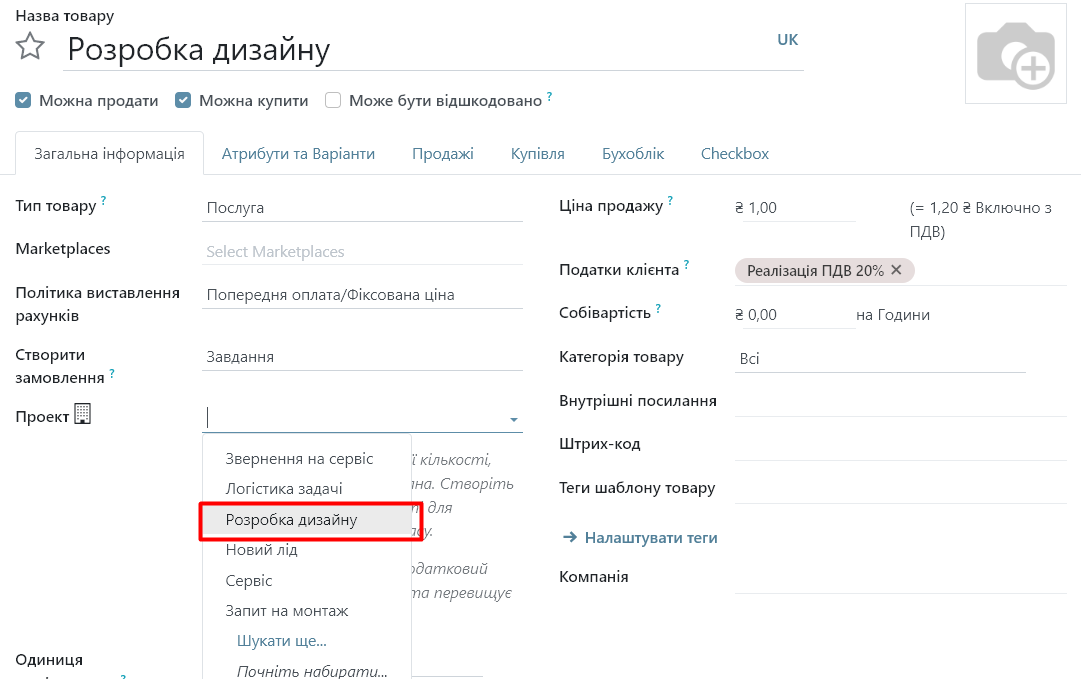Screen dimensions: 1081x679
Task: Open the Бухоблік tab
Action: coord(633,154)
